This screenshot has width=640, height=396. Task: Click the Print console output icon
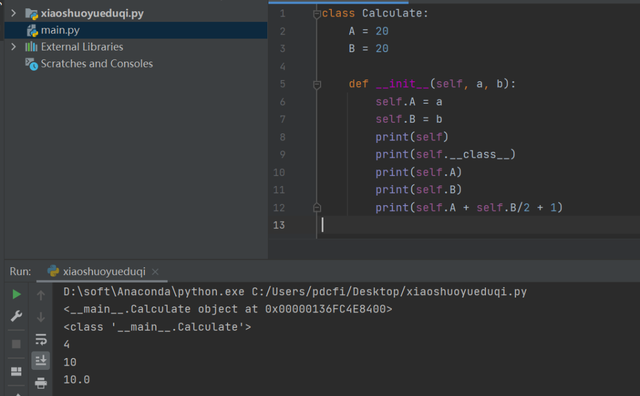(x=41, y=383)
